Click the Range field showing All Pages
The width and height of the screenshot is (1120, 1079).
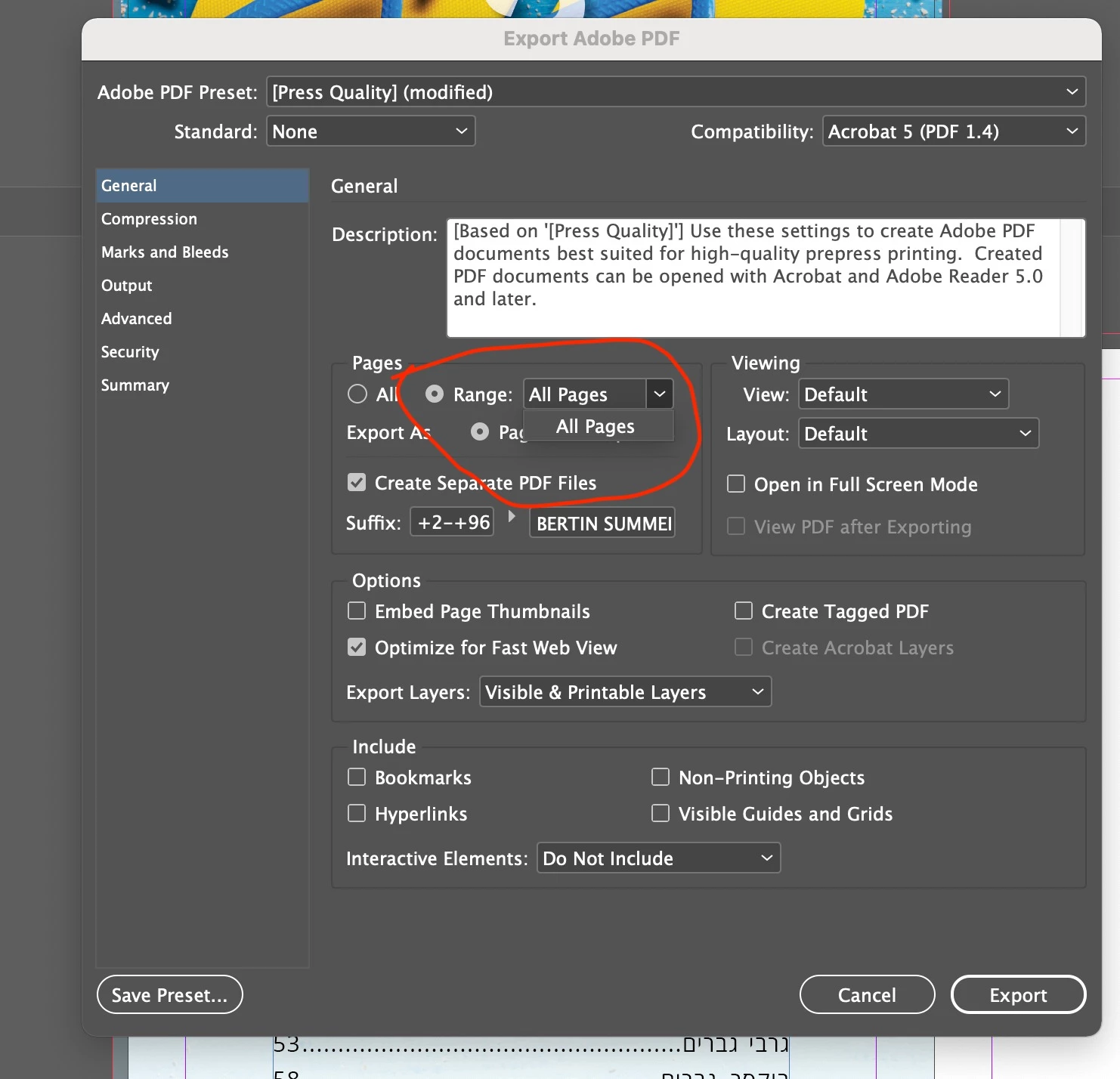coord(585,394)
